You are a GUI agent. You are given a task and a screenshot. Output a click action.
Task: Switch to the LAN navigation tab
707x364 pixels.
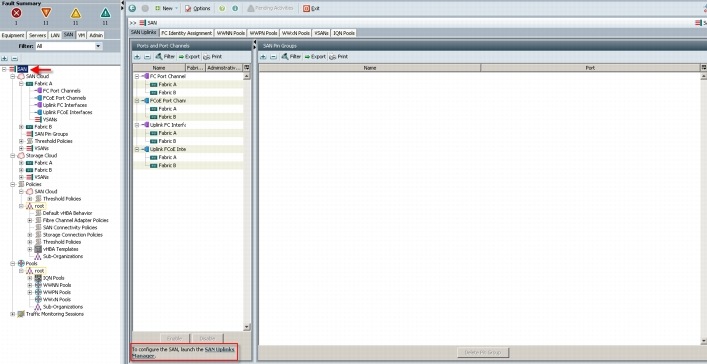point(55,35)
